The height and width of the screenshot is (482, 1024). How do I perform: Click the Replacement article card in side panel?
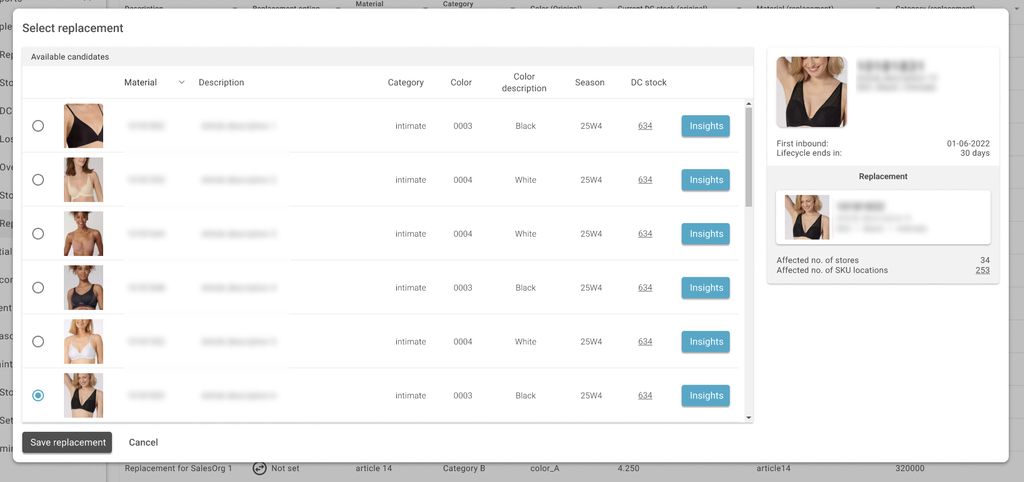pyautogui.click(x=883, y=217)
